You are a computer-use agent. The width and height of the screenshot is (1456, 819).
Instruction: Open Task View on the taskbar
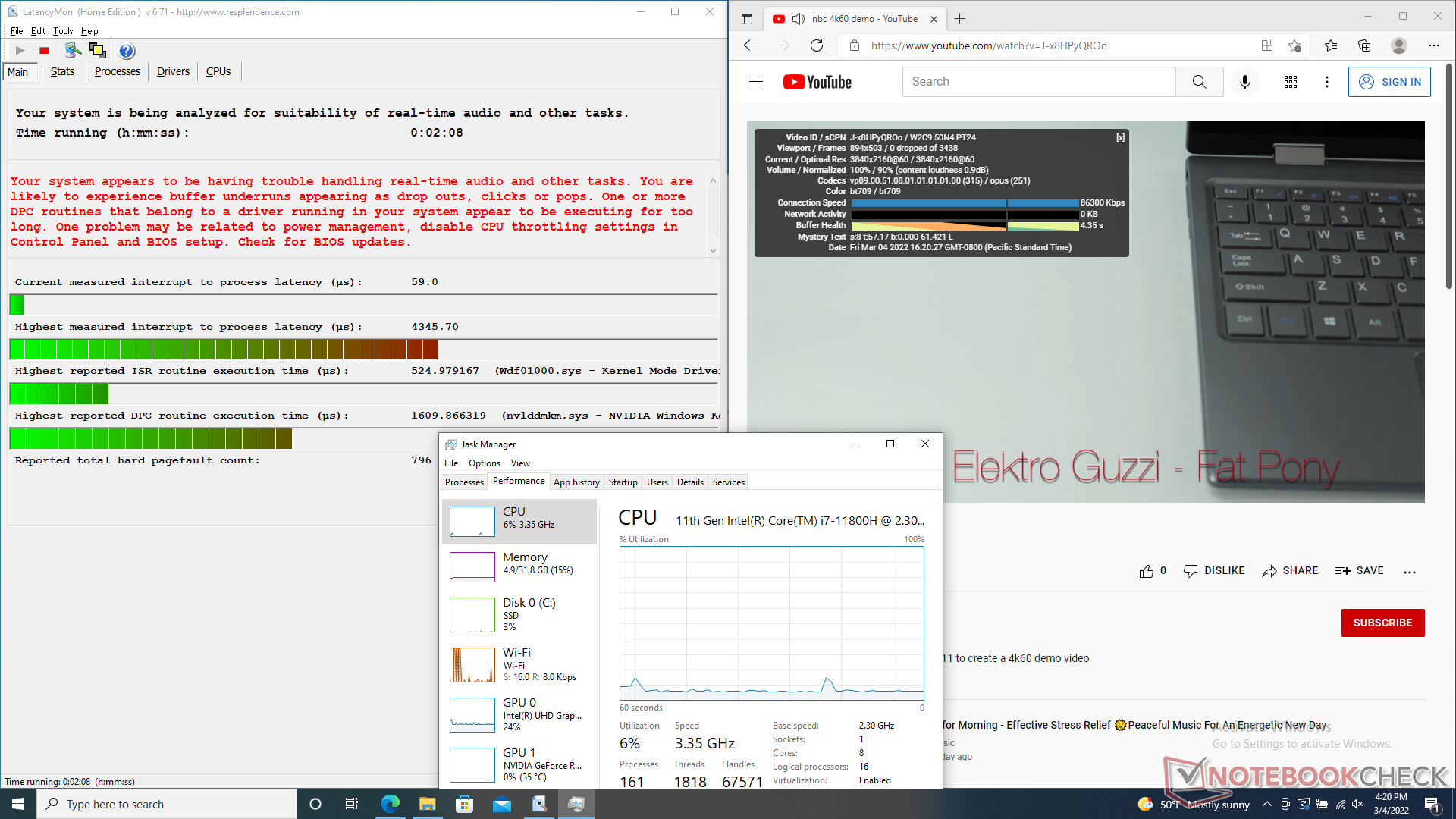point(352,804)
